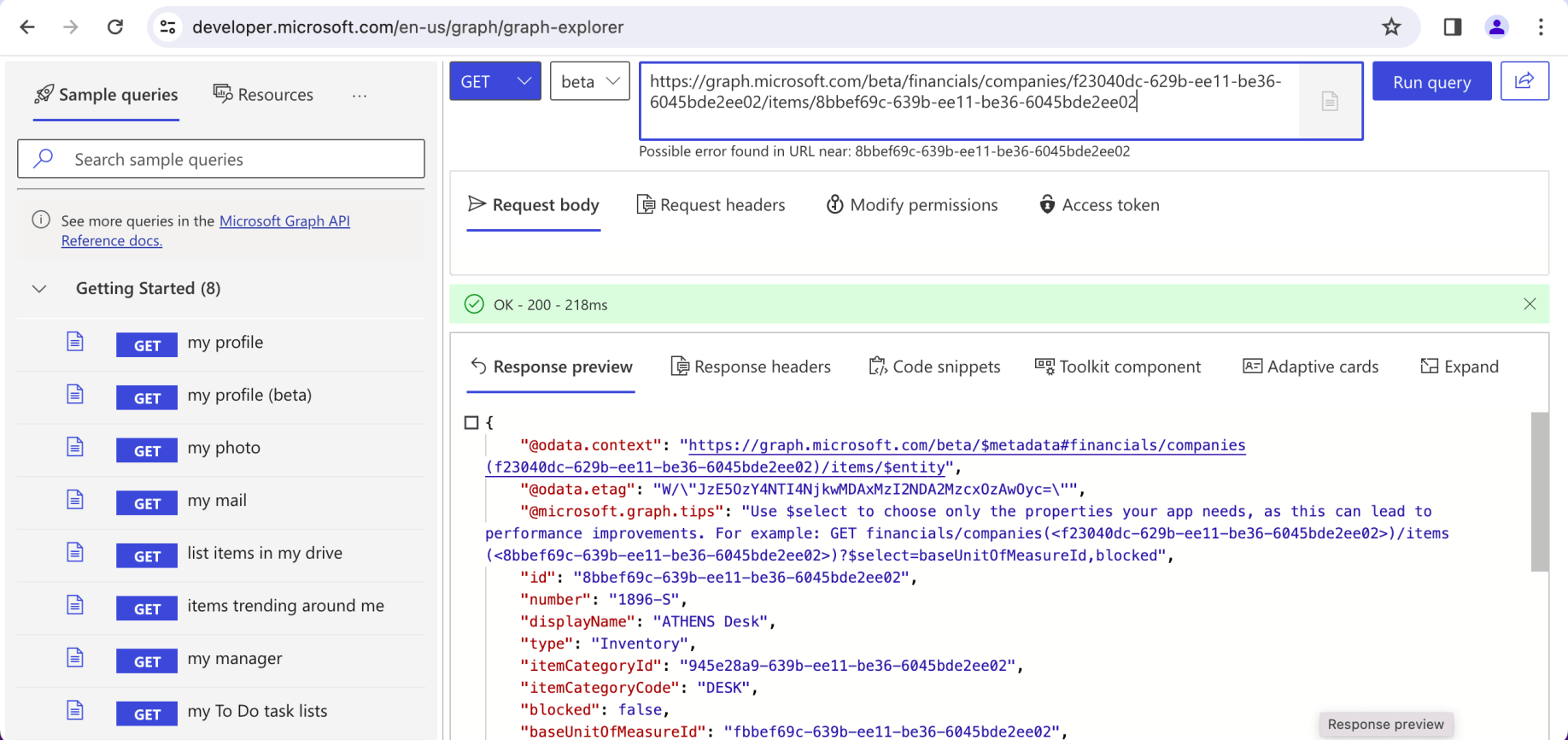The image size is (1568, 740).
Task: Switch to the Request headers tab
Action: 711,205
